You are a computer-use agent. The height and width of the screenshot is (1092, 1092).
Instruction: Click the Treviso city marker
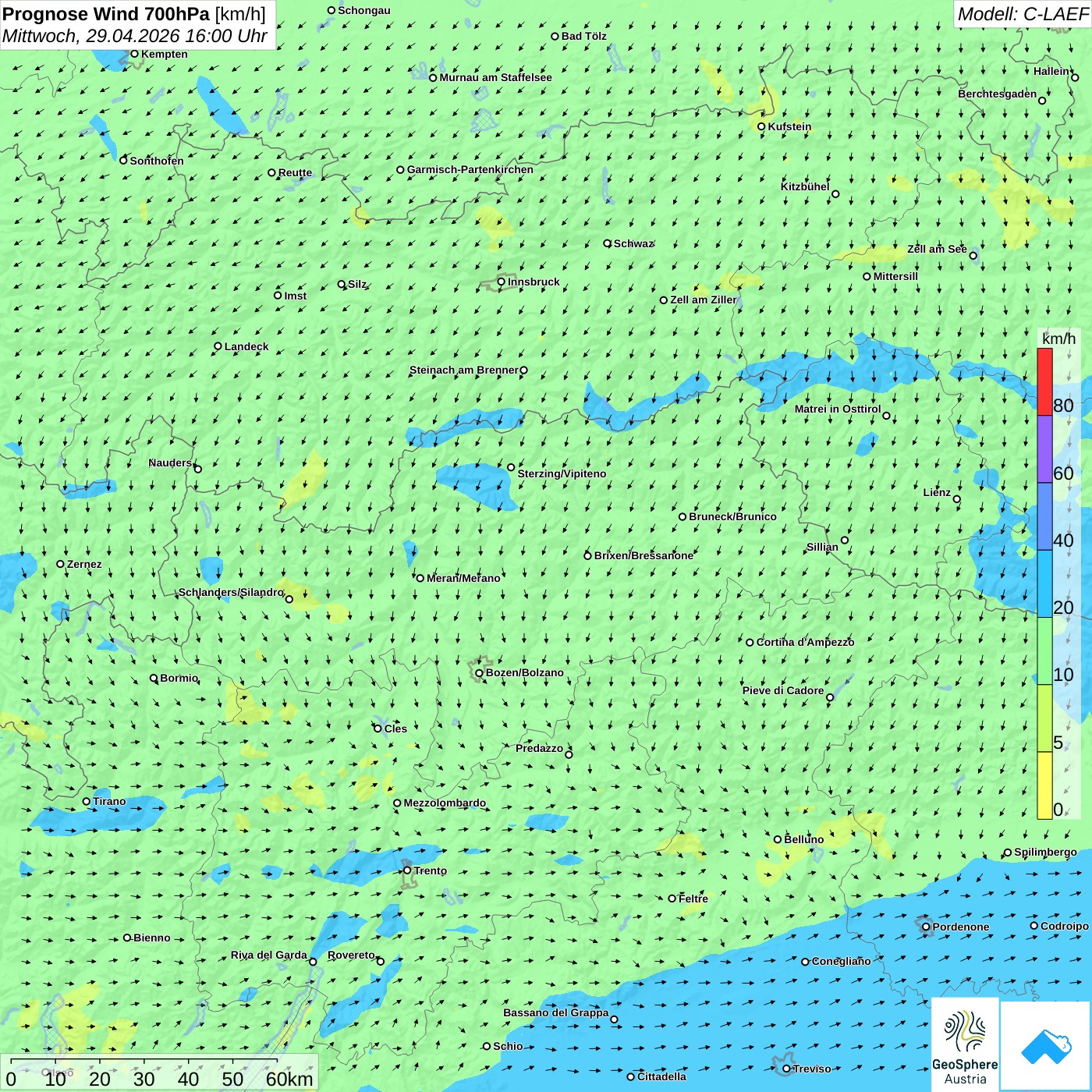786,1069
